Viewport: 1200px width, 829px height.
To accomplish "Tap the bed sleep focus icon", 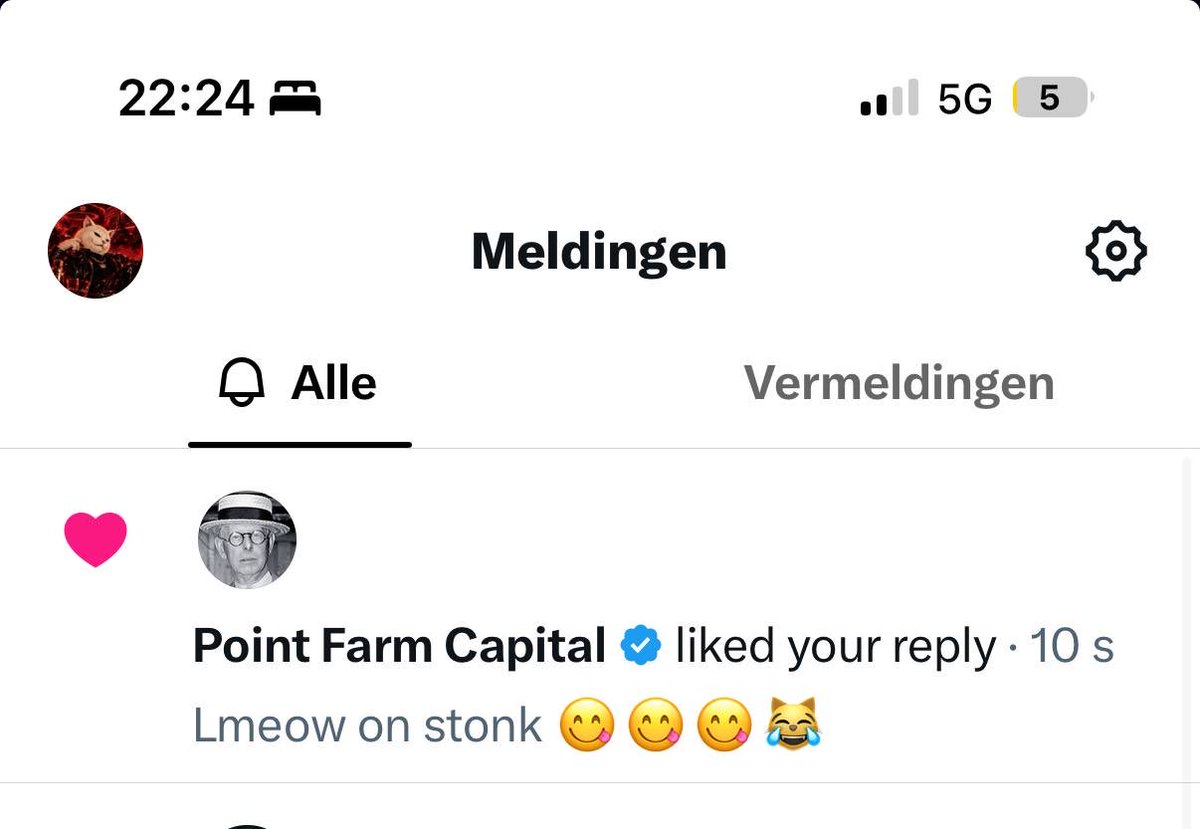I will pos(296,99).
